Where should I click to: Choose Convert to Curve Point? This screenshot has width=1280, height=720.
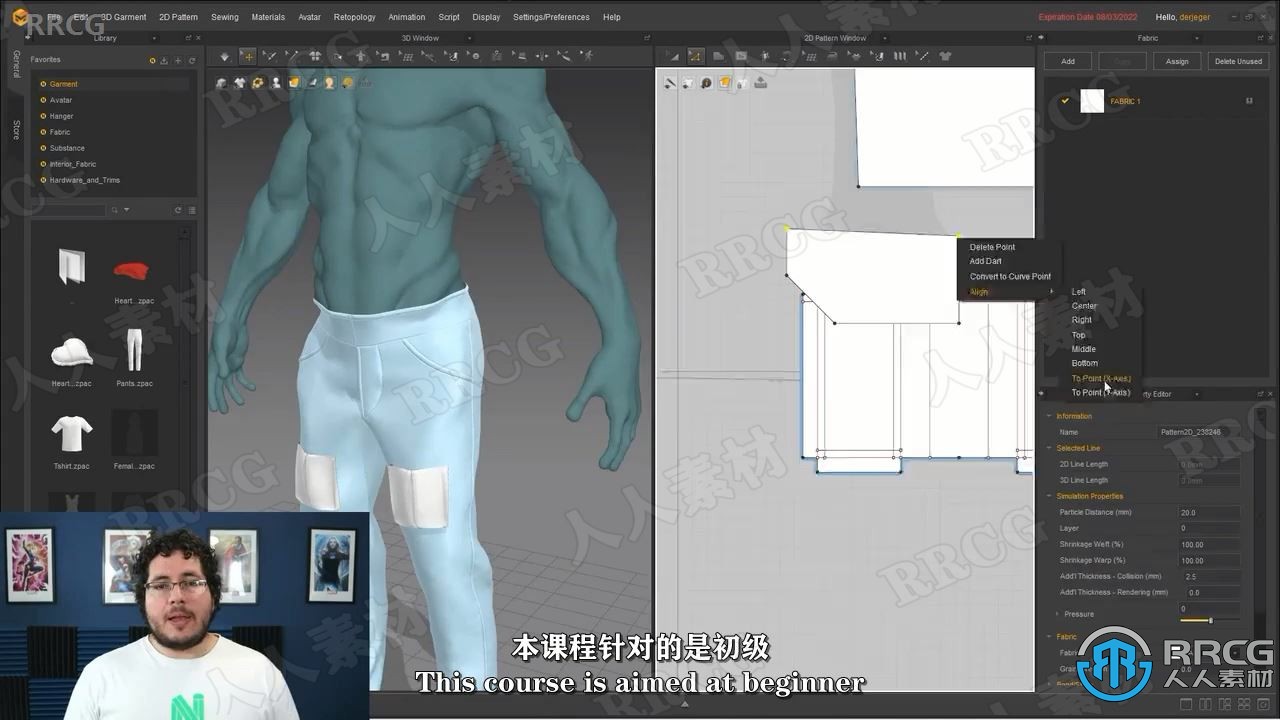pos(1010,276)
